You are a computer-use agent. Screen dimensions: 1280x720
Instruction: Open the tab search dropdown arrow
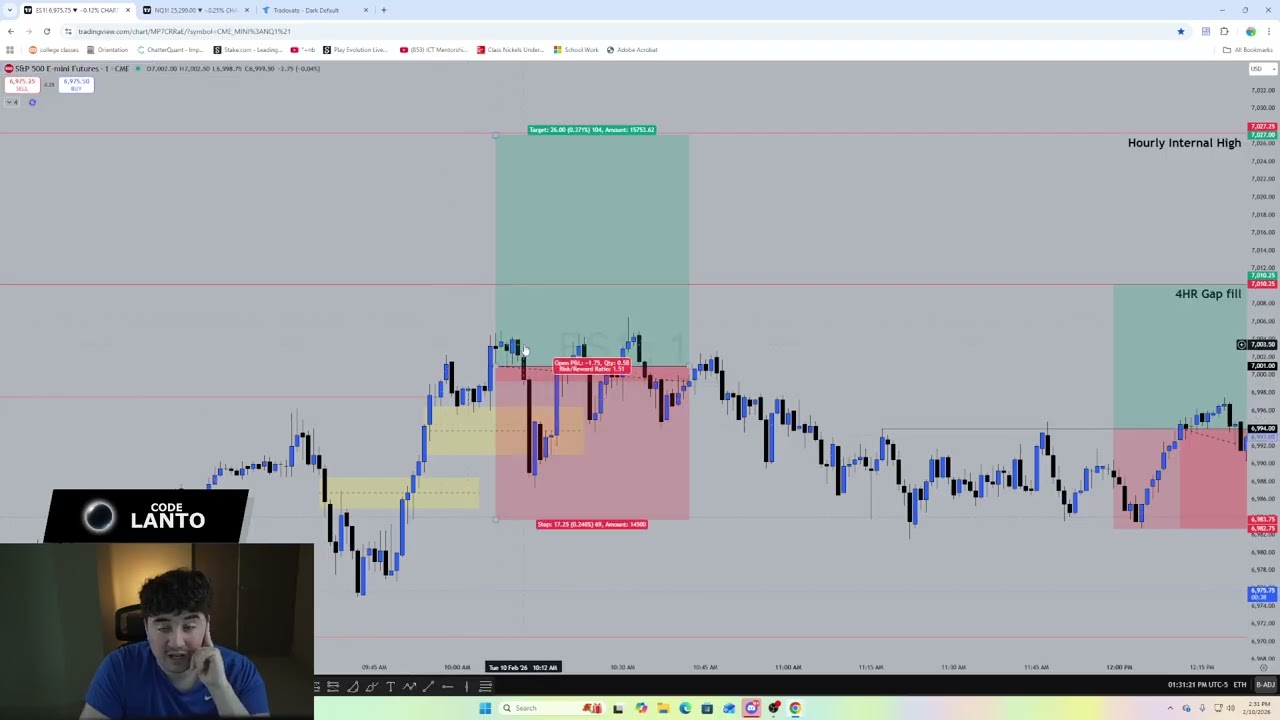[9, 10]
